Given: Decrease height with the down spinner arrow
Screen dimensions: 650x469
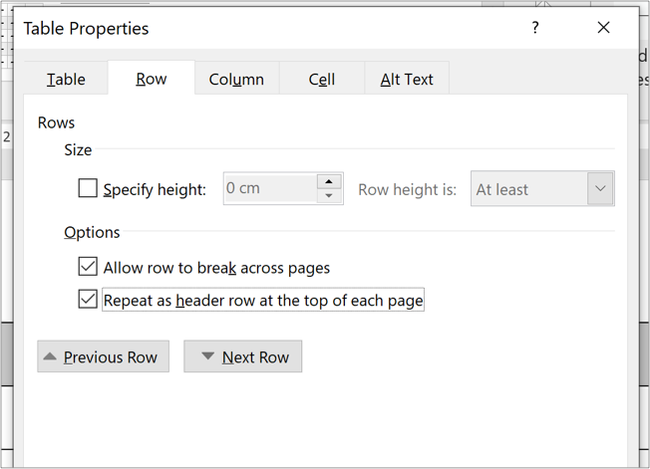Looking at the screenshot, I should tap(329, 196).
